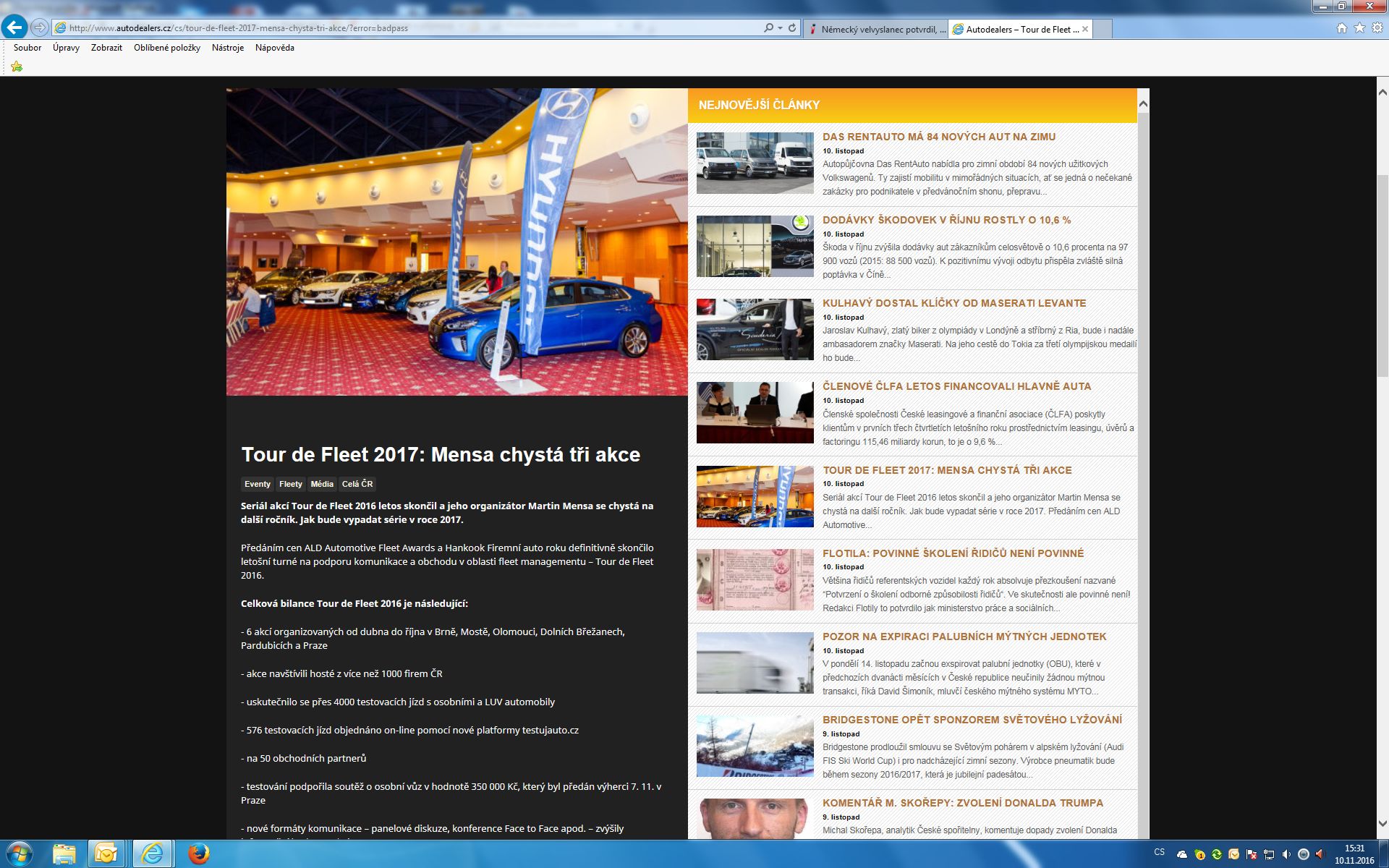The width and height of the screenshot is (1389, 868).
Task: Open the white speaker volume tray icon
Action: 1286,854
